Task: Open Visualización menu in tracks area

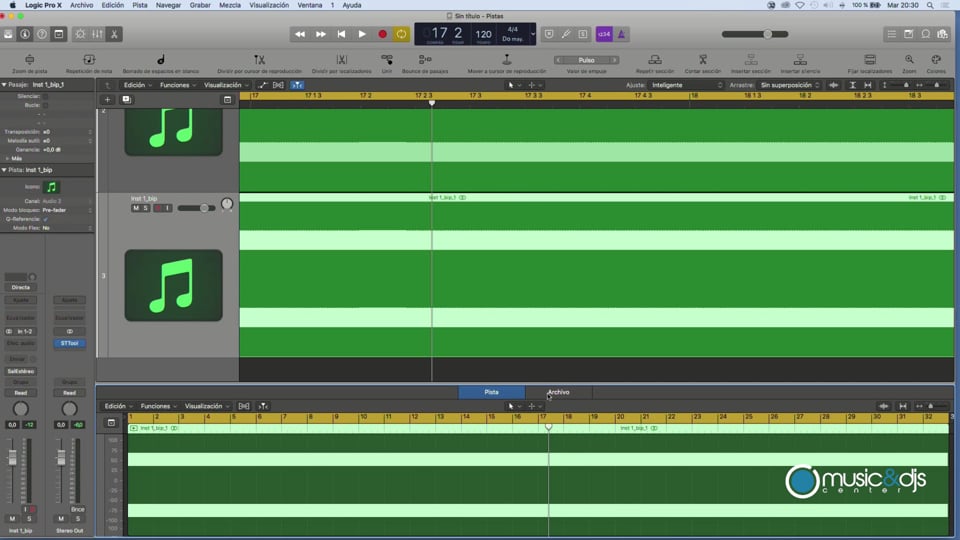Action: coord(225,85)
